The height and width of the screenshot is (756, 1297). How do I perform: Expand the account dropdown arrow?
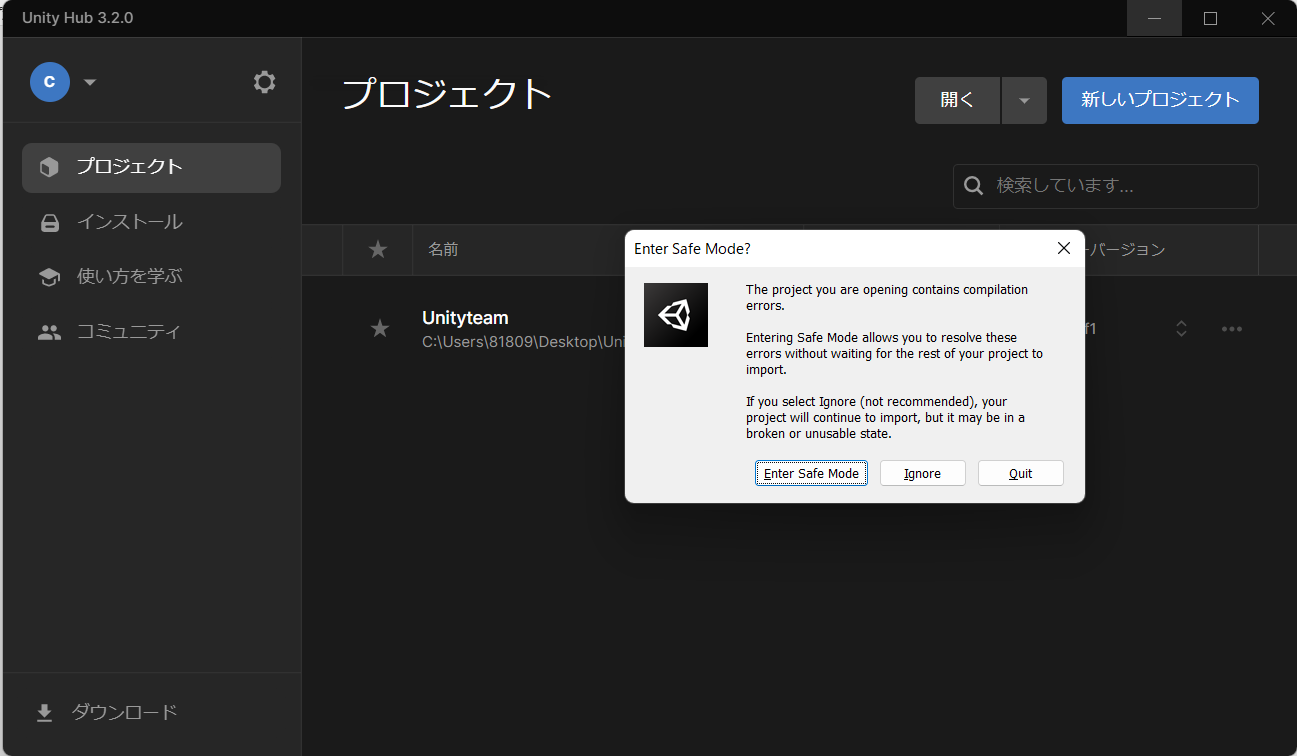point(90,82)
